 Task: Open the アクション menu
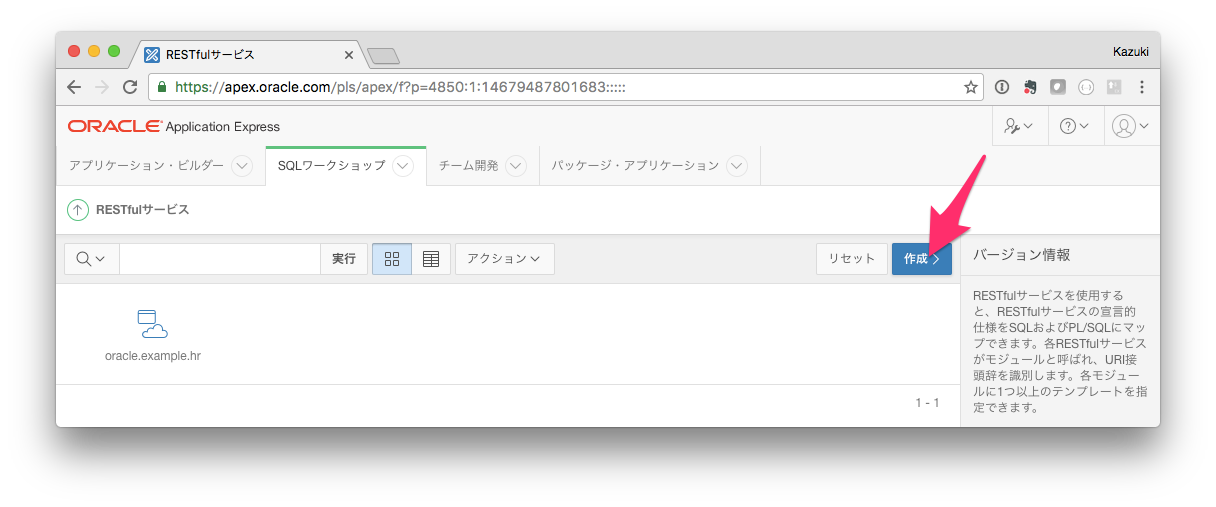(504, 259)
